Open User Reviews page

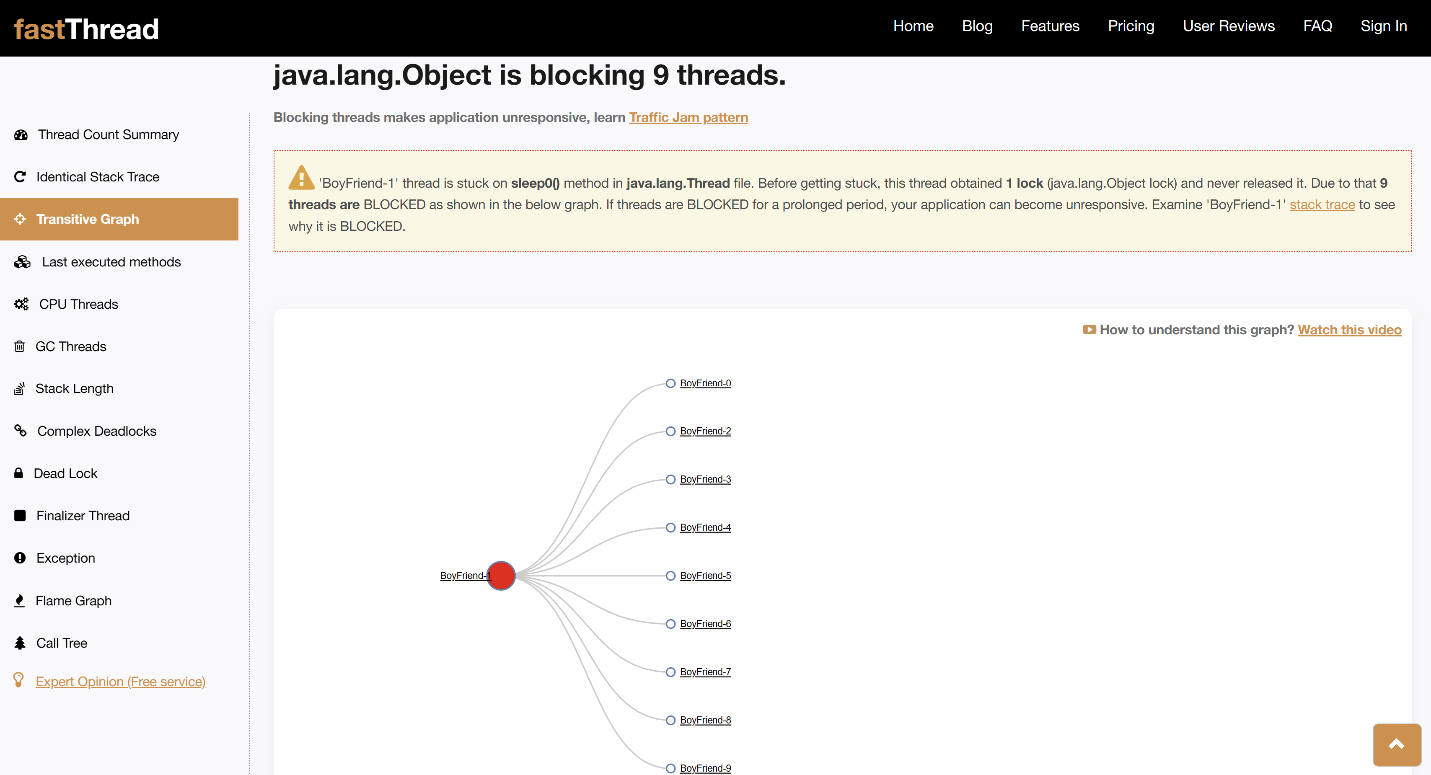click(x=1229, y=26)
